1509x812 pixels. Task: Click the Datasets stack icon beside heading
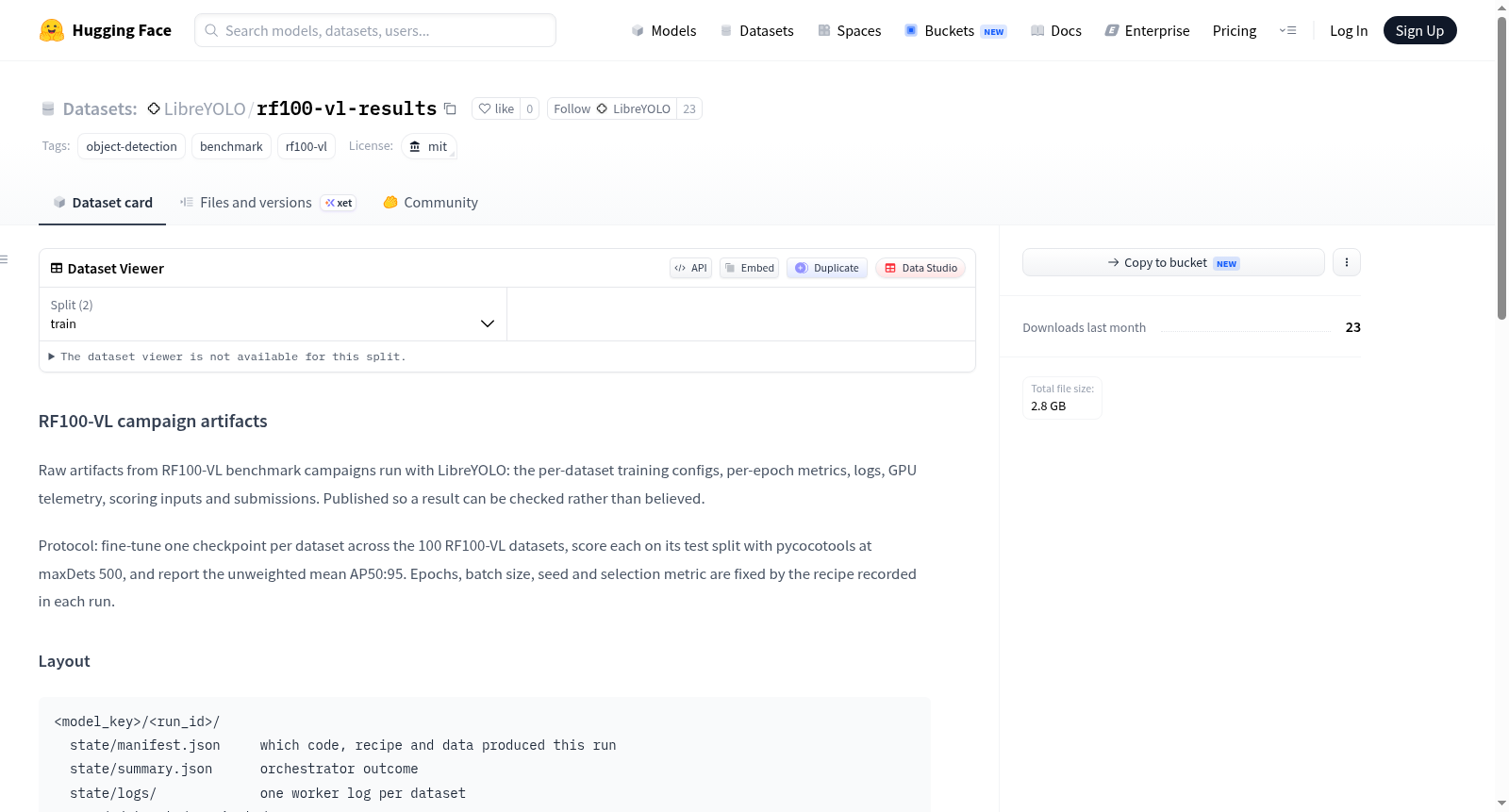(x=48, y=108)
